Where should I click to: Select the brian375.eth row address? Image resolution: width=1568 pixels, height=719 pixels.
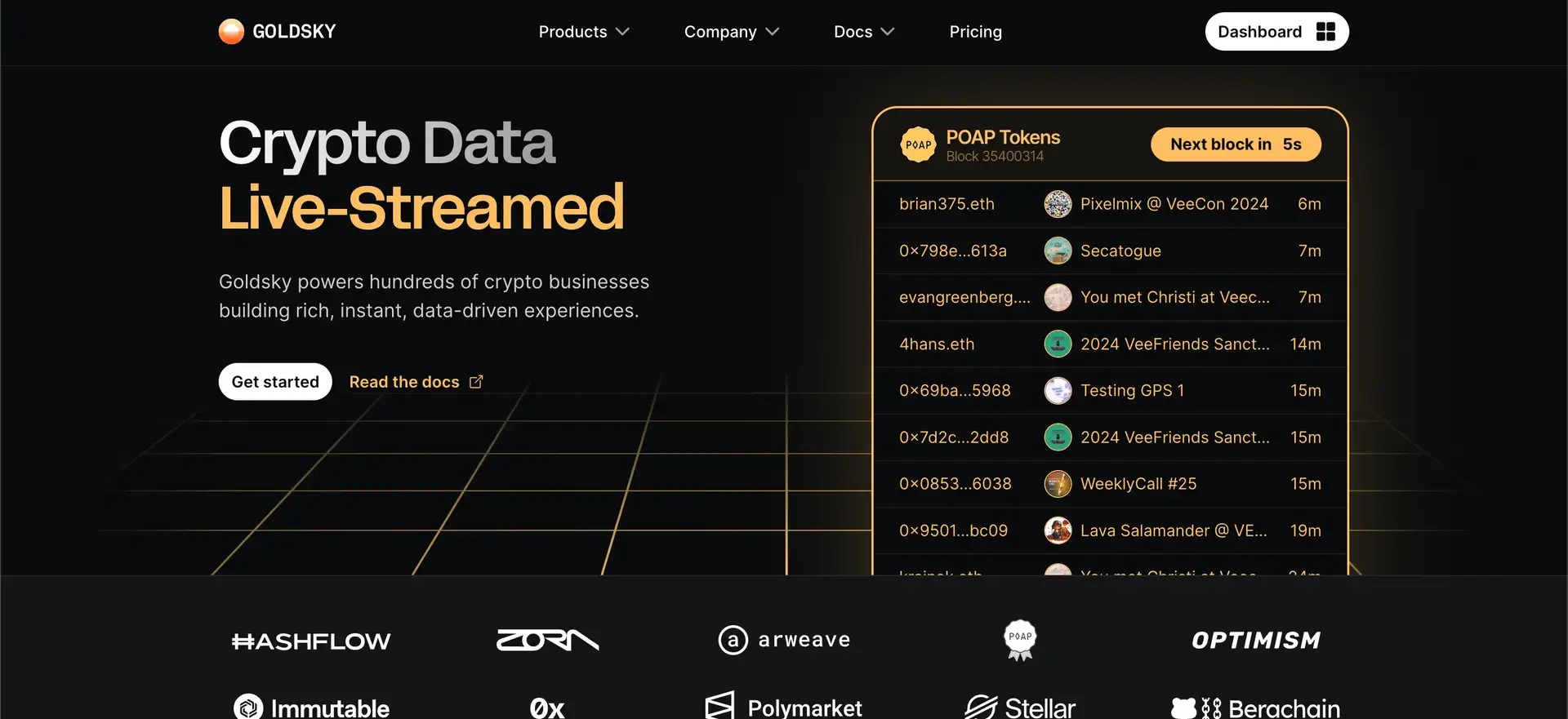[947, 204]
